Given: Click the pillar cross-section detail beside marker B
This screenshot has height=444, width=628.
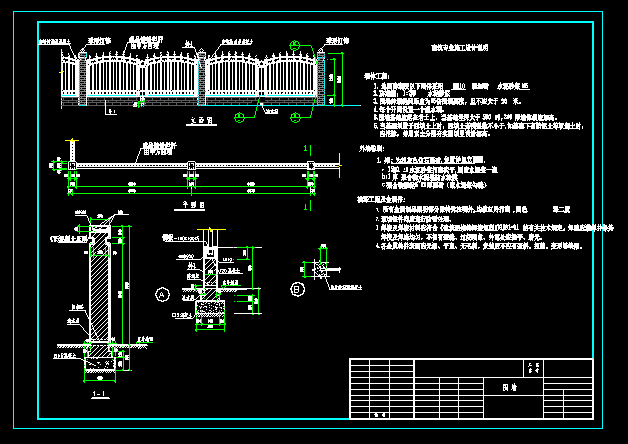Looking at the screenshot, I should [x=319, y=268].
